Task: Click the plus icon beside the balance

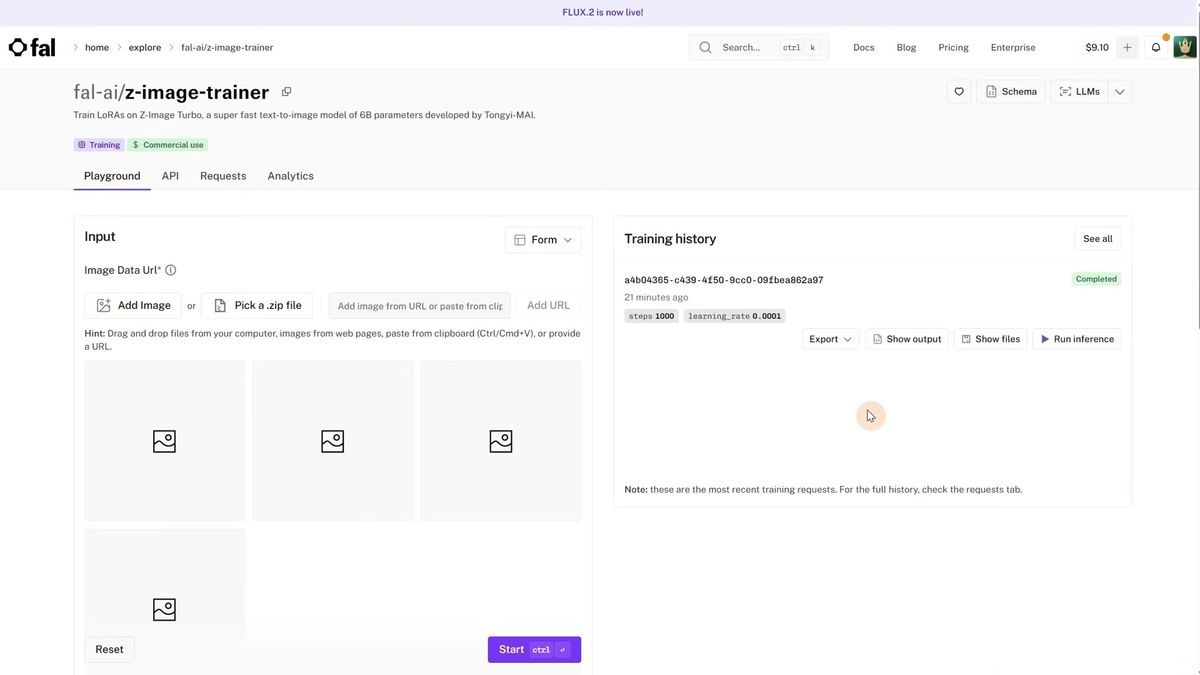Action: click(1127, 47)
